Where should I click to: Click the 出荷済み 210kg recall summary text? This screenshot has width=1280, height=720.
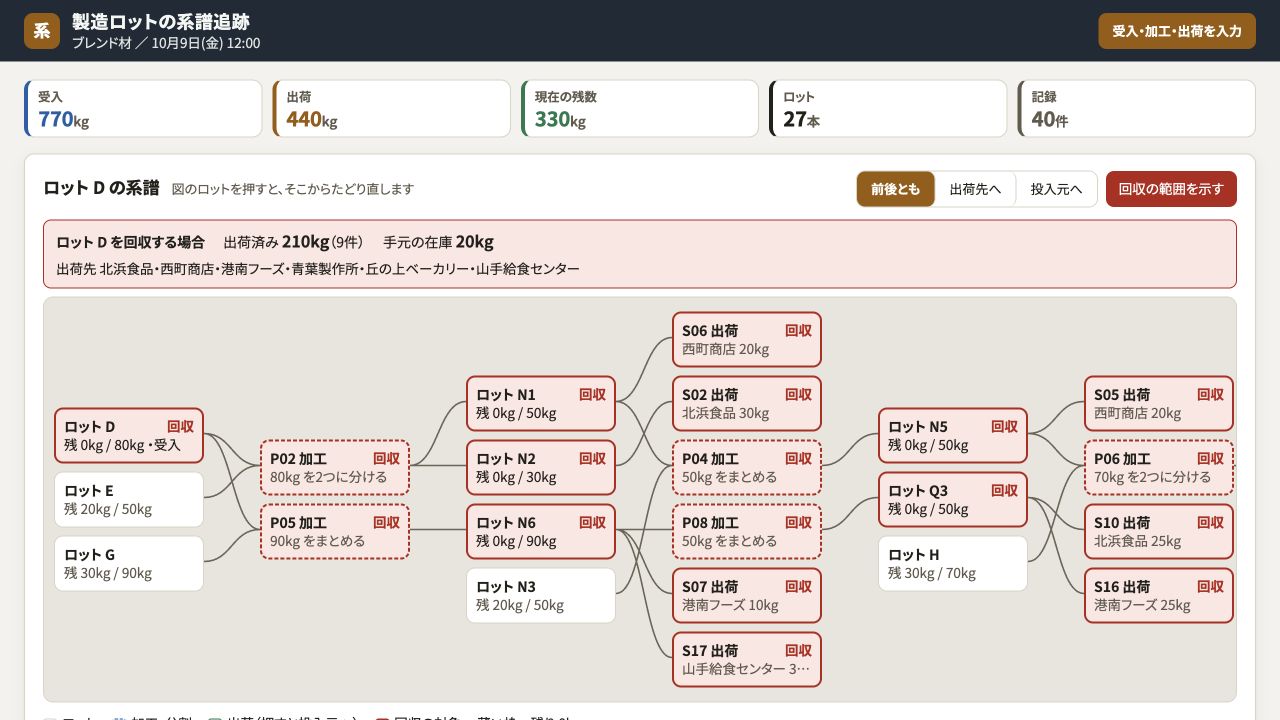pos(293,242)
